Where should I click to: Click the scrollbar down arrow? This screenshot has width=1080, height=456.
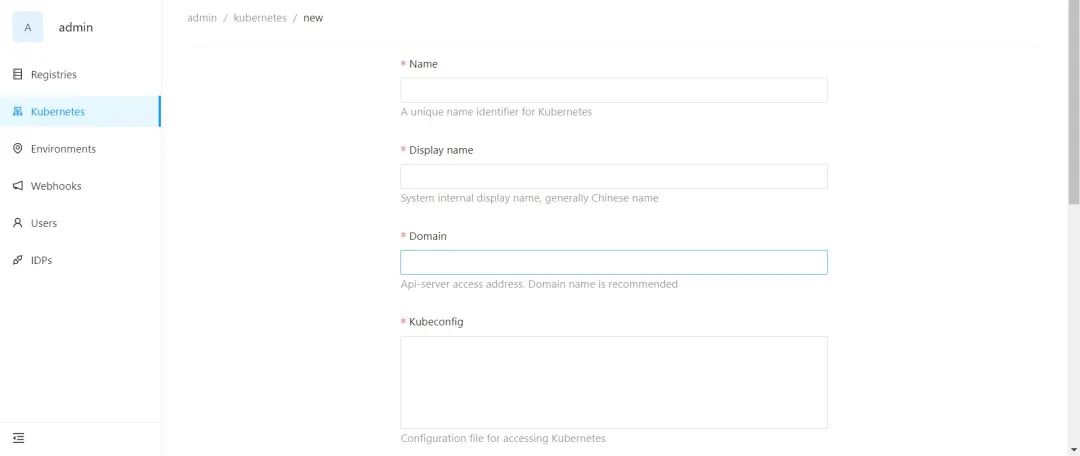[1073, 449]
